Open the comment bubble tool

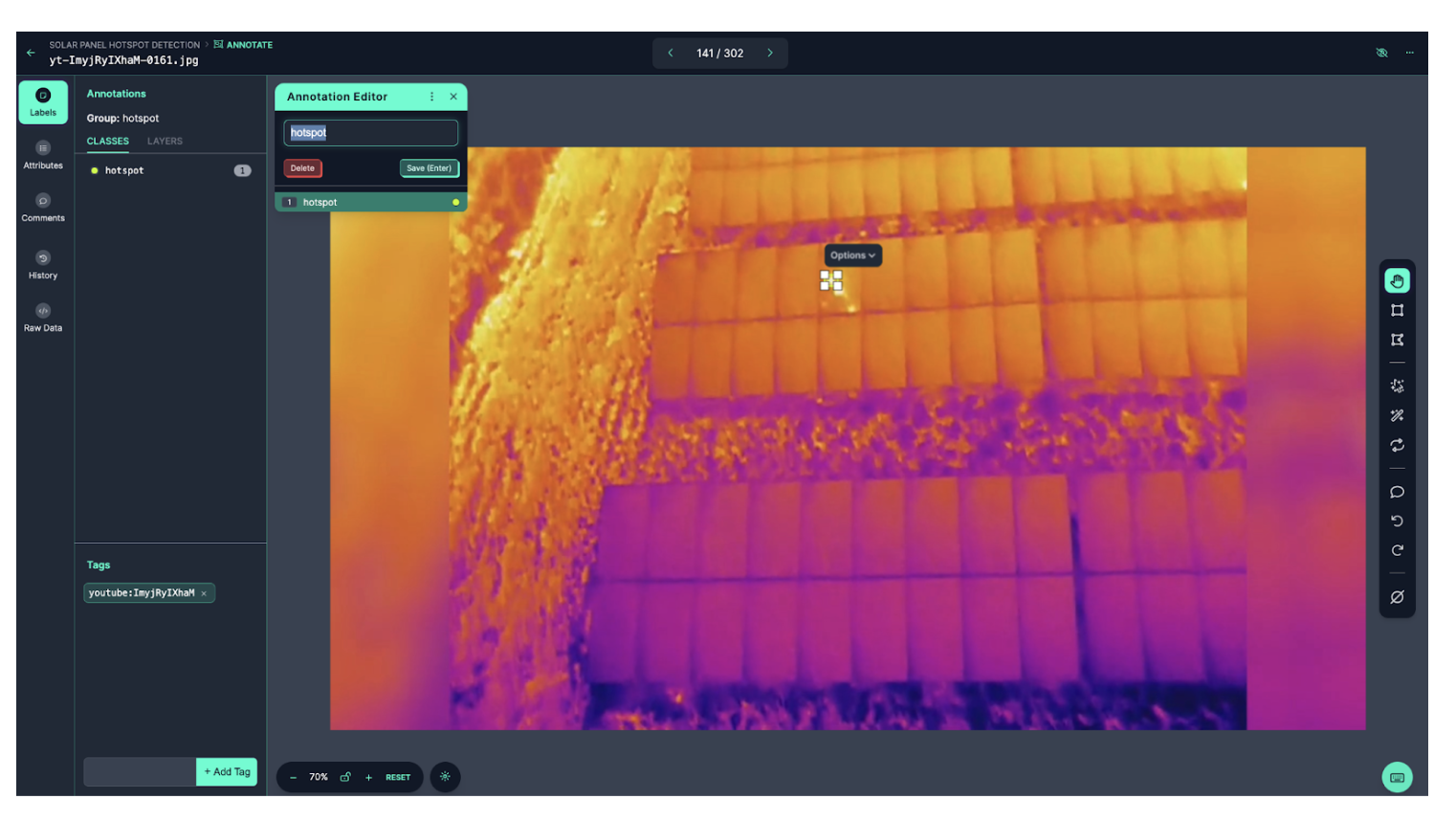[1397, 492]
